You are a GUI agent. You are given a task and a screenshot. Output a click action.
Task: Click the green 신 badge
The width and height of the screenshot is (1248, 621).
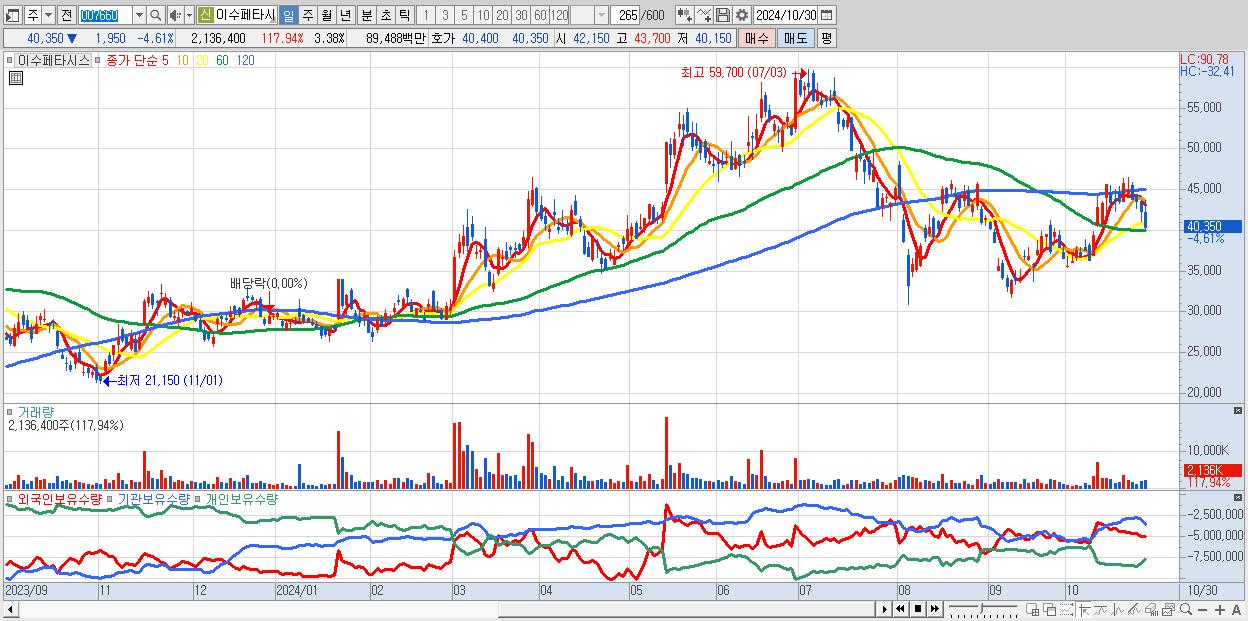pyautogui.click(x=205, y=15)
